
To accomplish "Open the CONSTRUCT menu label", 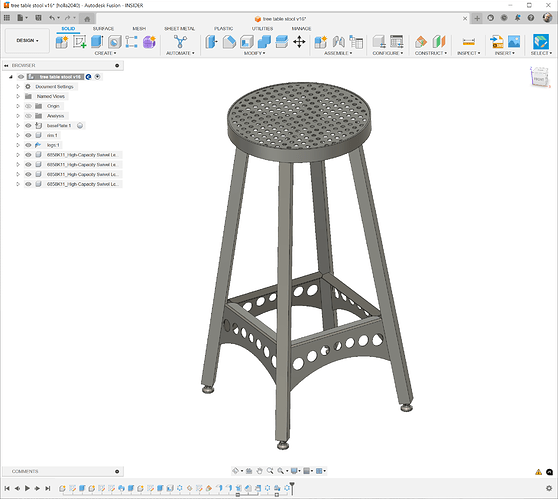I will pyautogui.click(x=431, y=53).
